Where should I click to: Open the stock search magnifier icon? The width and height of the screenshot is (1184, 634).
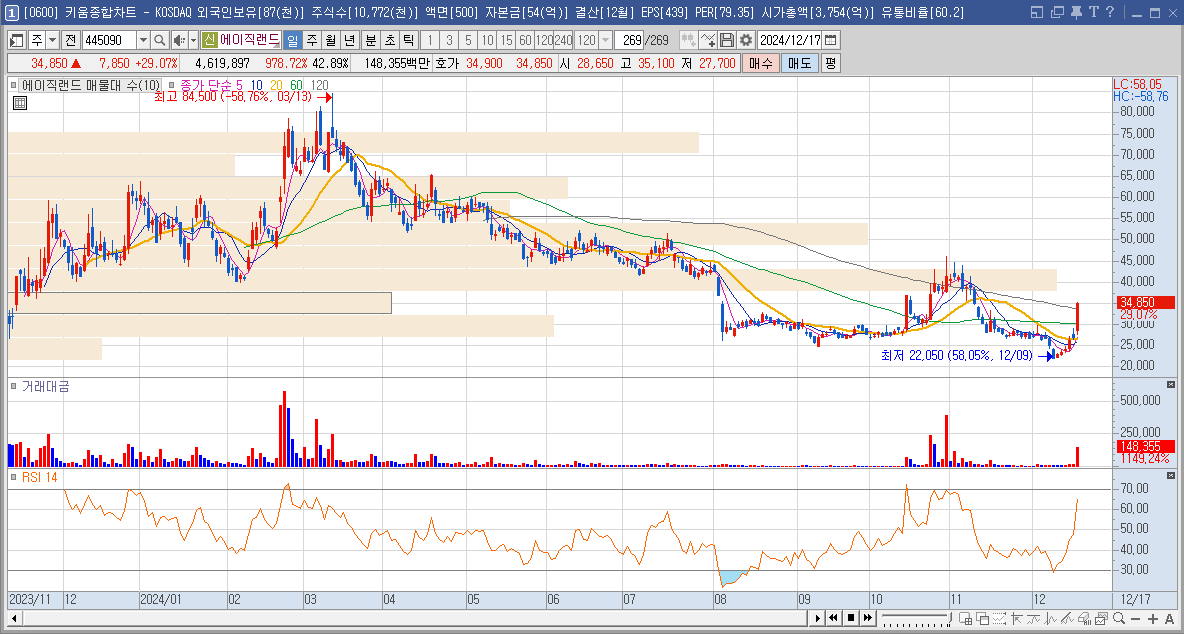coord(159,40)
